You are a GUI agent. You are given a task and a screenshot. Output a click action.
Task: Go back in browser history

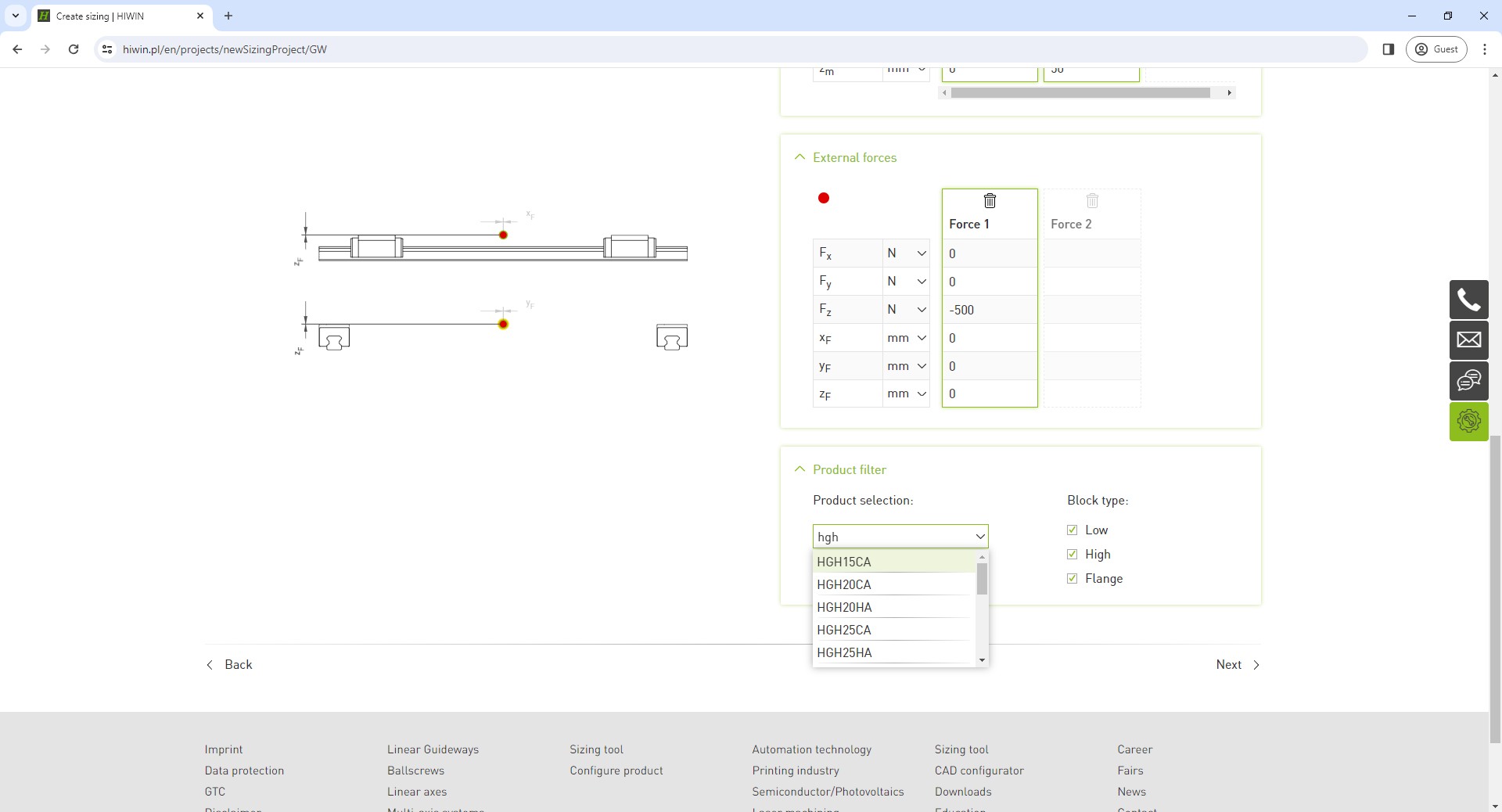[x=17, y=49]
